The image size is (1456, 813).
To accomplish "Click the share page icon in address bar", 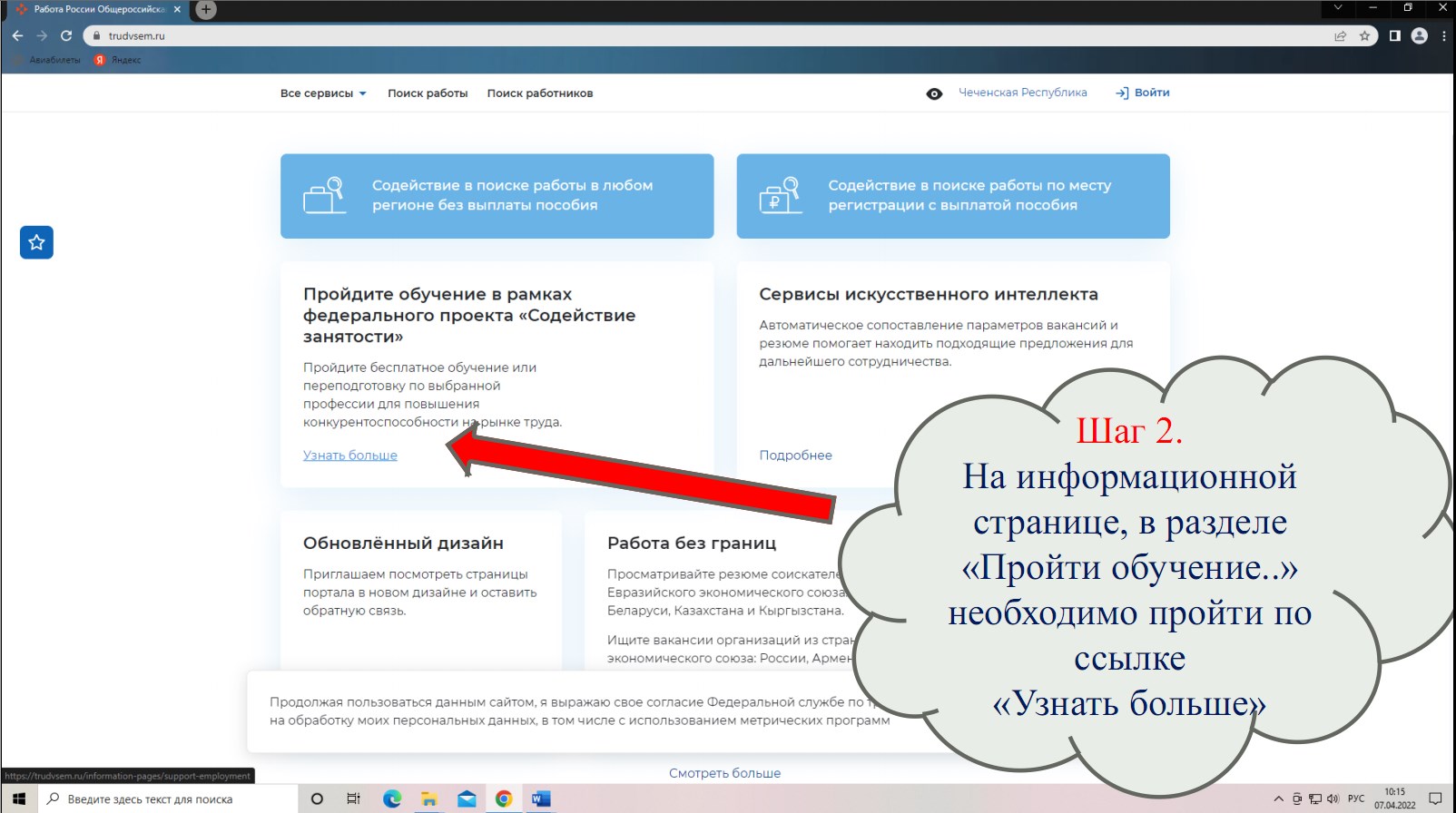I will click(x=1340, y=35).
